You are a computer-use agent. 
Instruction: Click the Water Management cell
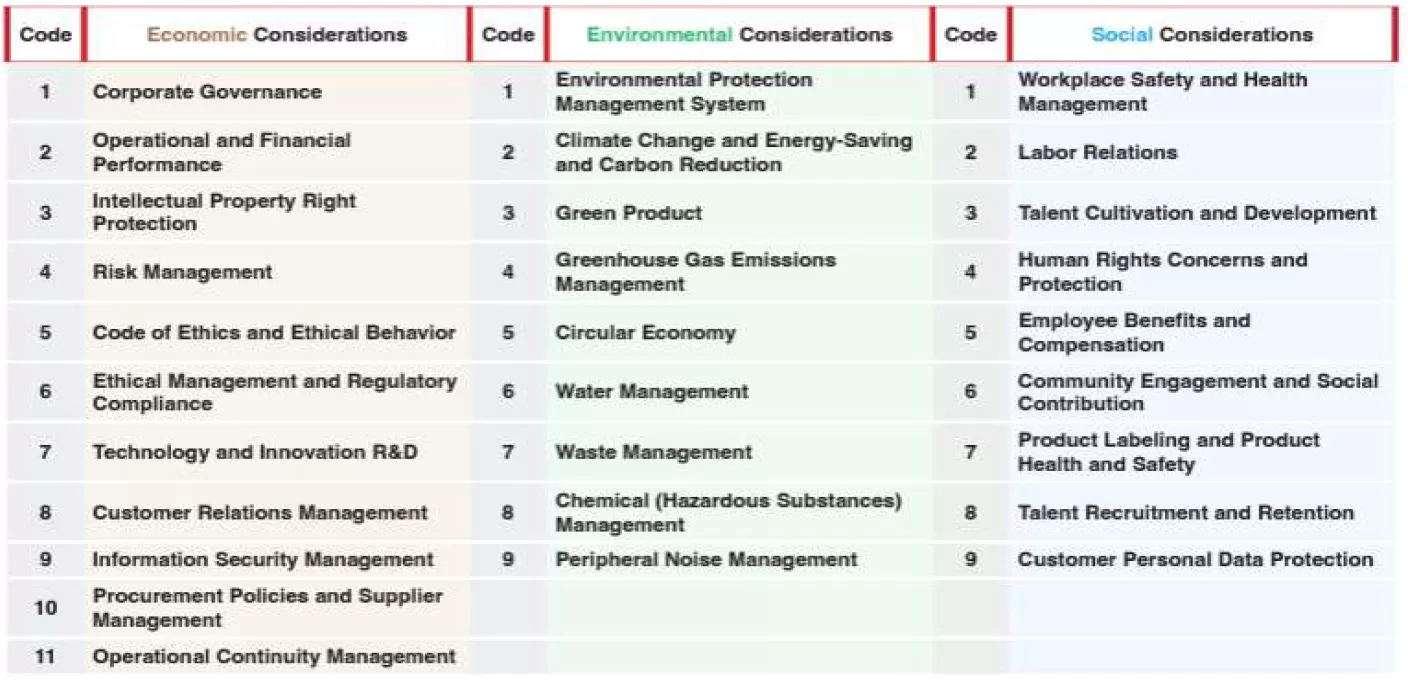click(x=651, y=392)
